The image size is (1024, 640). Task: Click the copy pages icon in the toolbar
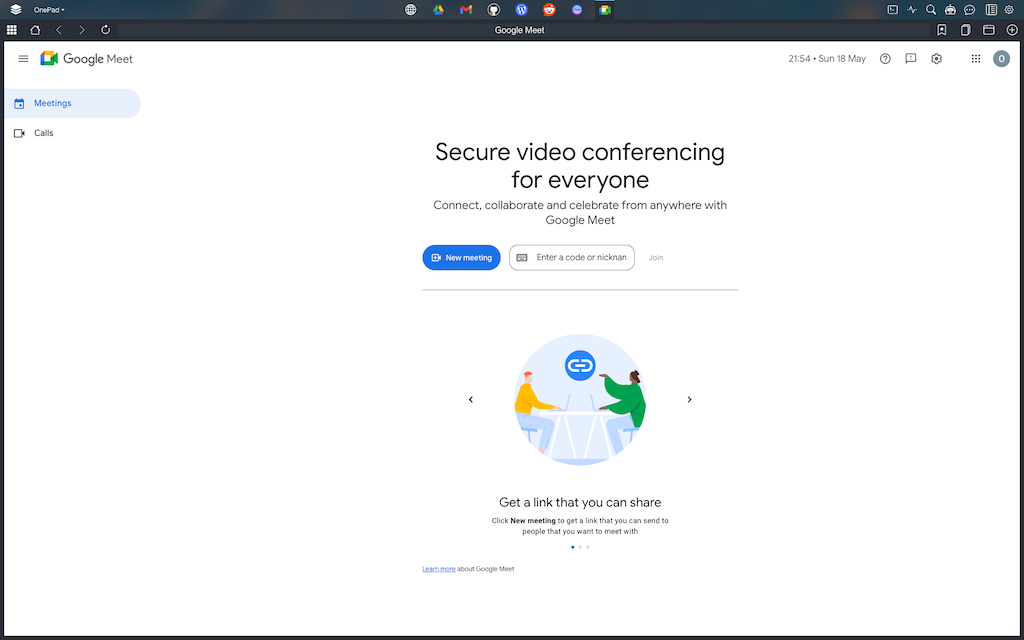tap(965, 30)
